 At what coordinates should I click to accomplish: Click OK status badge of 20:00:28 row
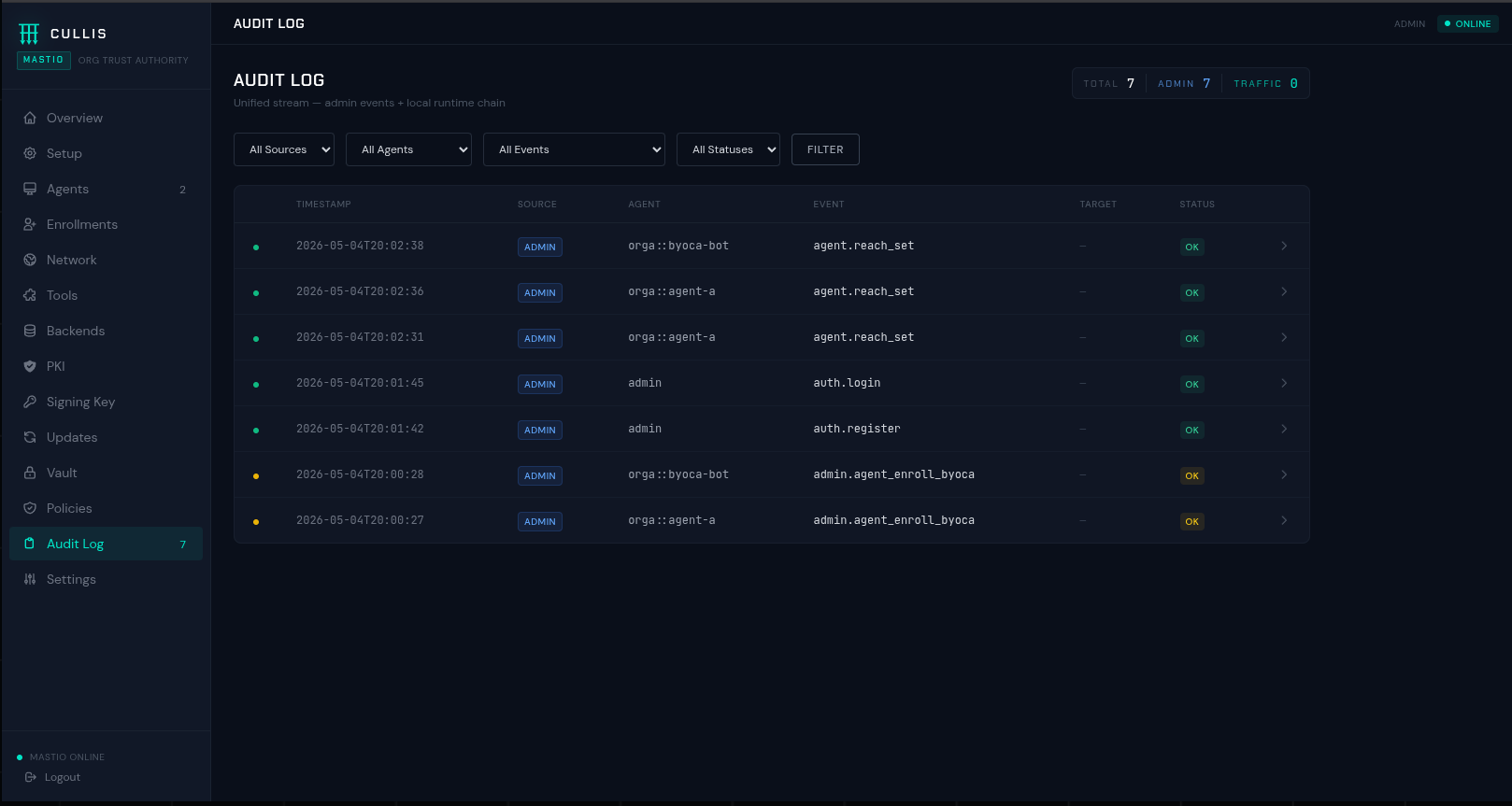(1191, 476)
